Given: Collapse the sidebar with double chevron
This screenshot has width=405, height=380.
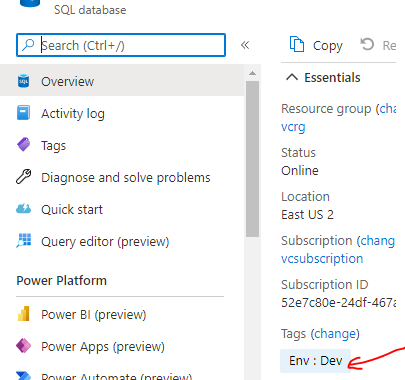Looking at the screenshot, I should tap(245, 45).
